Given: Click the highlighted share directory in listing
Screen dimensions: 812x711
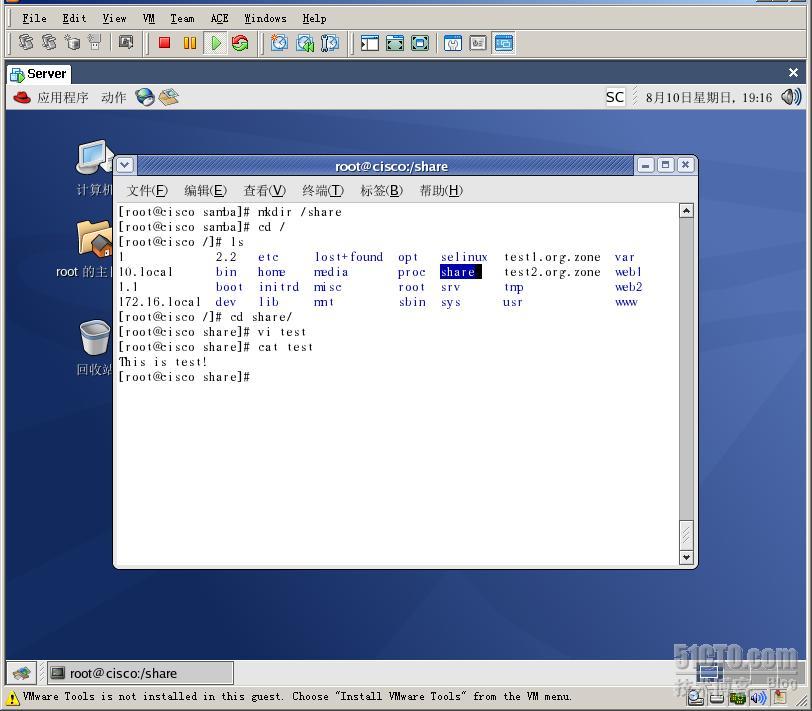Looking at the screenshot, I should (460, 272).
